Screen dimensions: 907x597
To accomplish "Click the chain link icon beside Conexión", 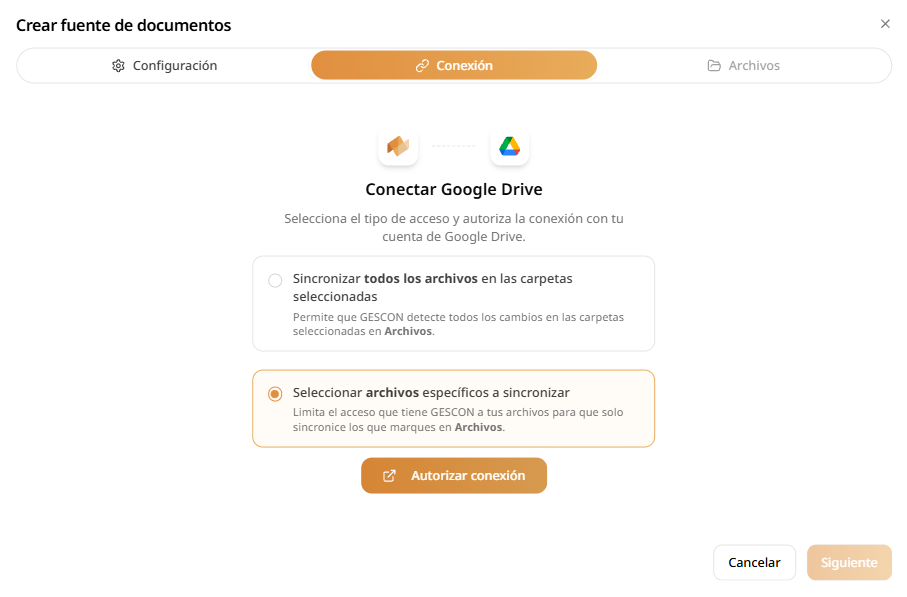I will [425, 65].
